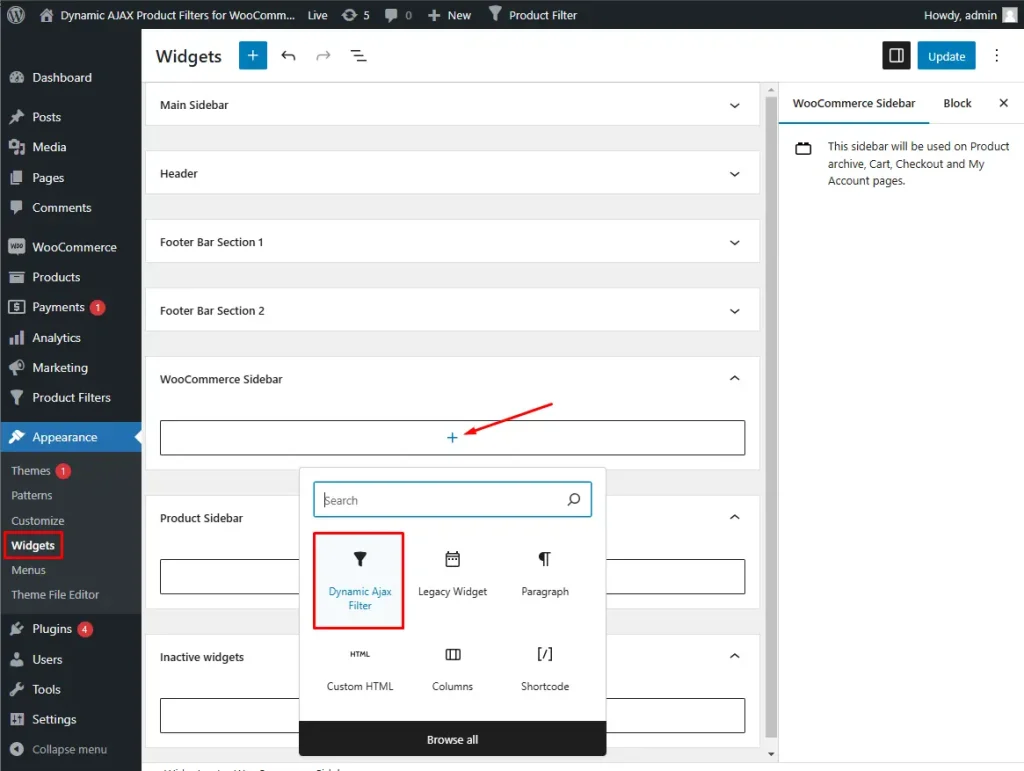The width and height of the screenshot is (1024, 771).
Task: Open Posts in admin menu
Action: (71, 117)
